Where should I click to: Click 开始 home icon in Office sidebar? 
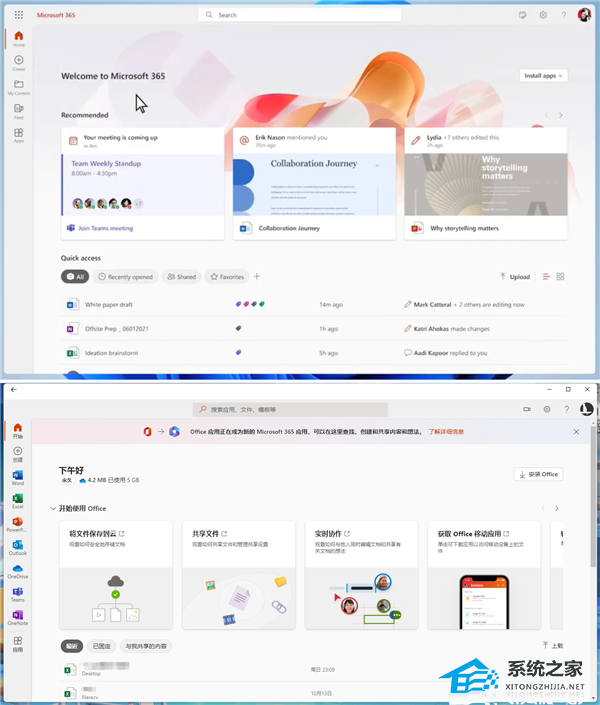point(18,431)
